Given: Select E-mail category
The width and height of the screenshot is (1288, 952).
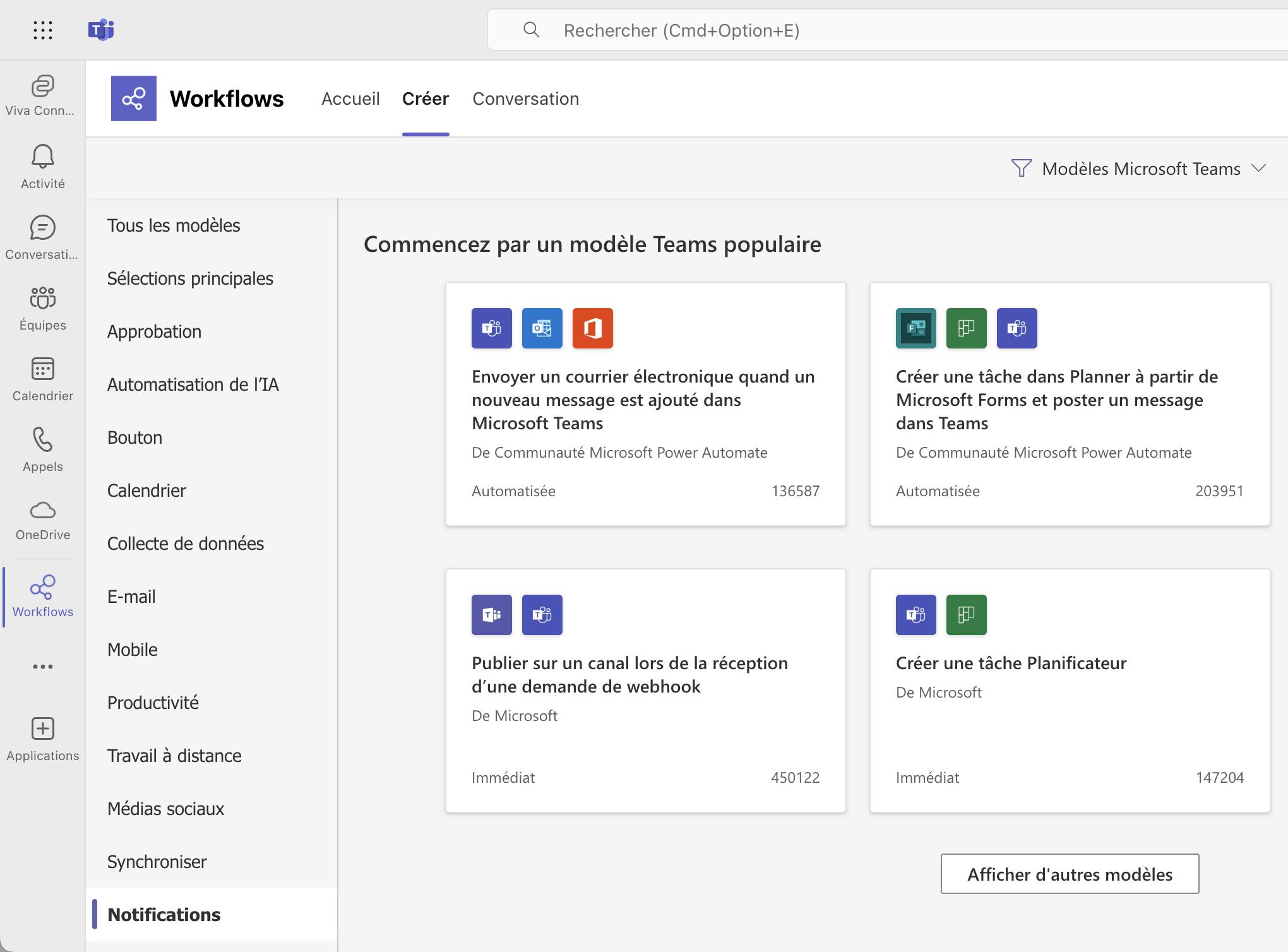Looking at the screenshot, I should coord(212,597).
